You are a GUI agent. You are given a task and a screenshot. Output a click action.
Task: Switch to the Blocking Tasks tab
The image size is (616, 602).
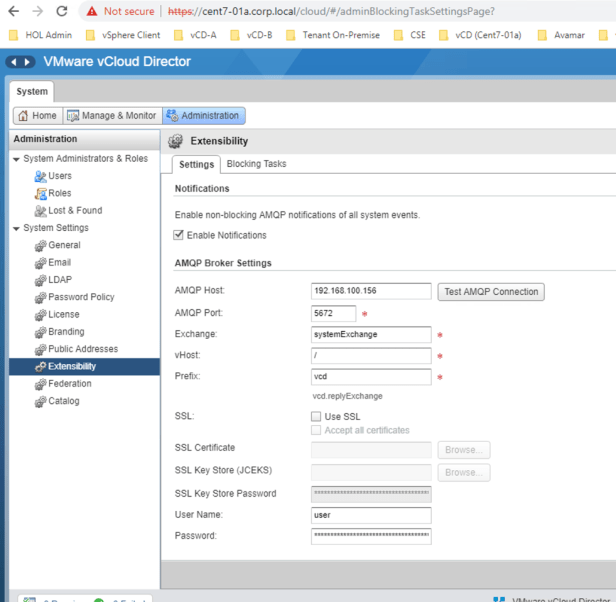pyautogui.click(x=256, y=164)
